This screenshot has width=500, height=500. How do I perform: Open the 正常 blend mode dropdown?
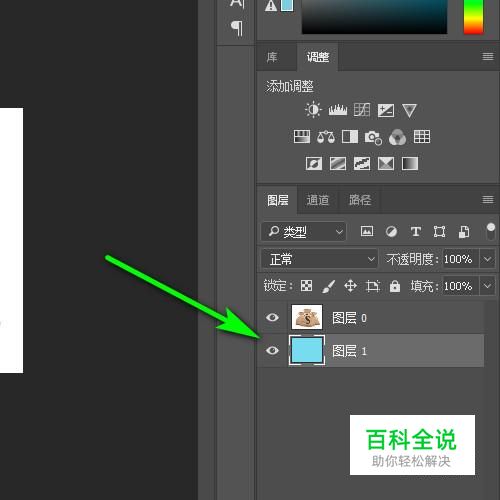click(x=319, y=259)
